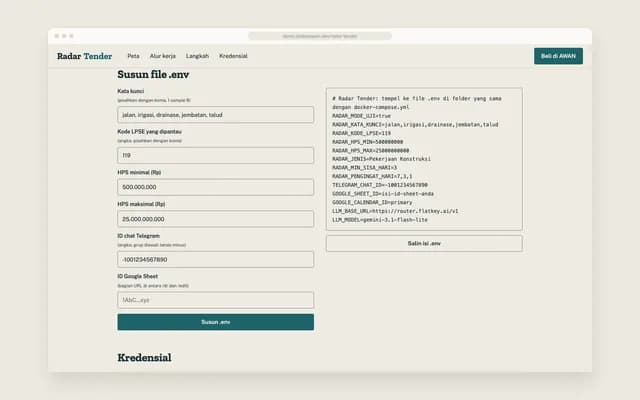This screenshot has width=640, height=400.
Task: Click the RADAR_PENGINGAT_HARI line in the output
Action: pos(372,176)
